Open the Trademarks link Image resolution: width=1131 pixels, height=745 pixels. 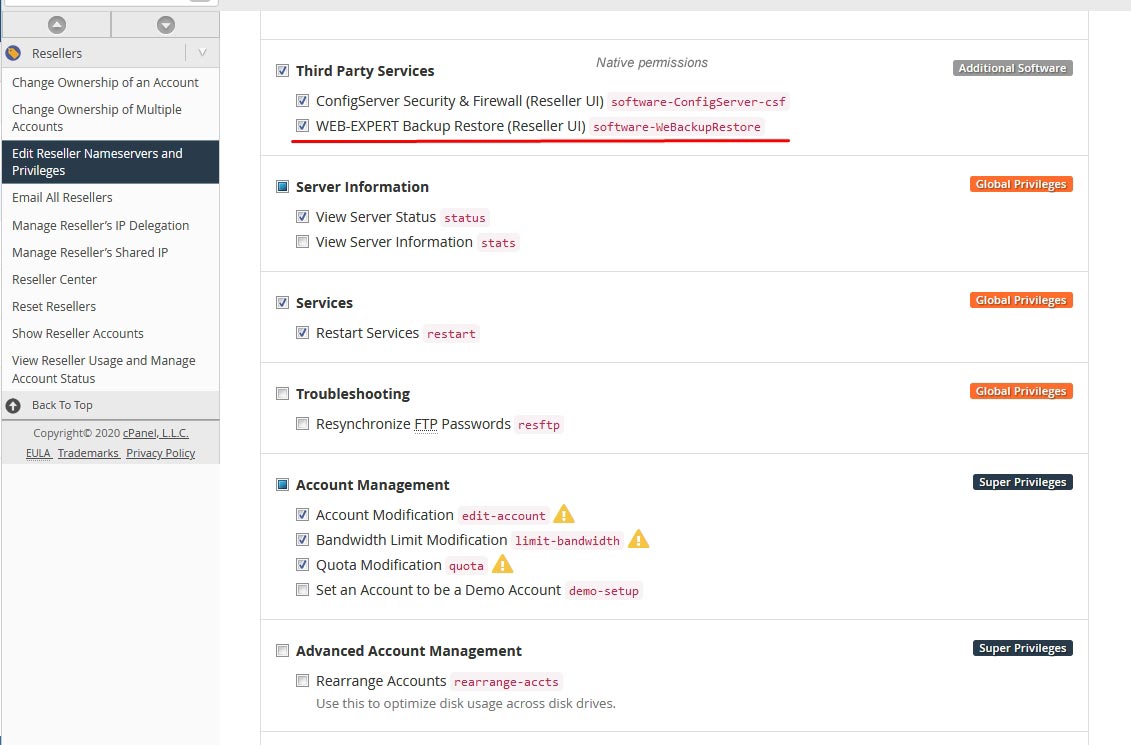[x=88, y=453]
